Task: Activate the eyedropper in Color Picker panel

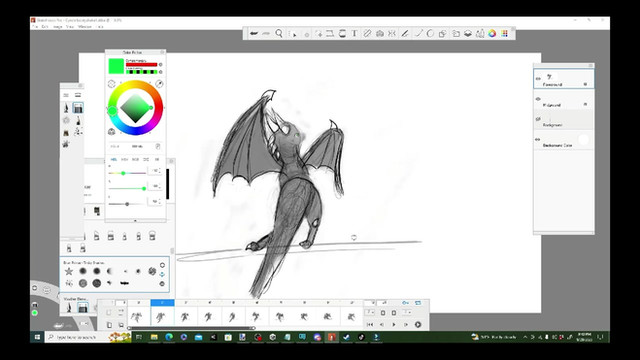Action: click(159, 84)
